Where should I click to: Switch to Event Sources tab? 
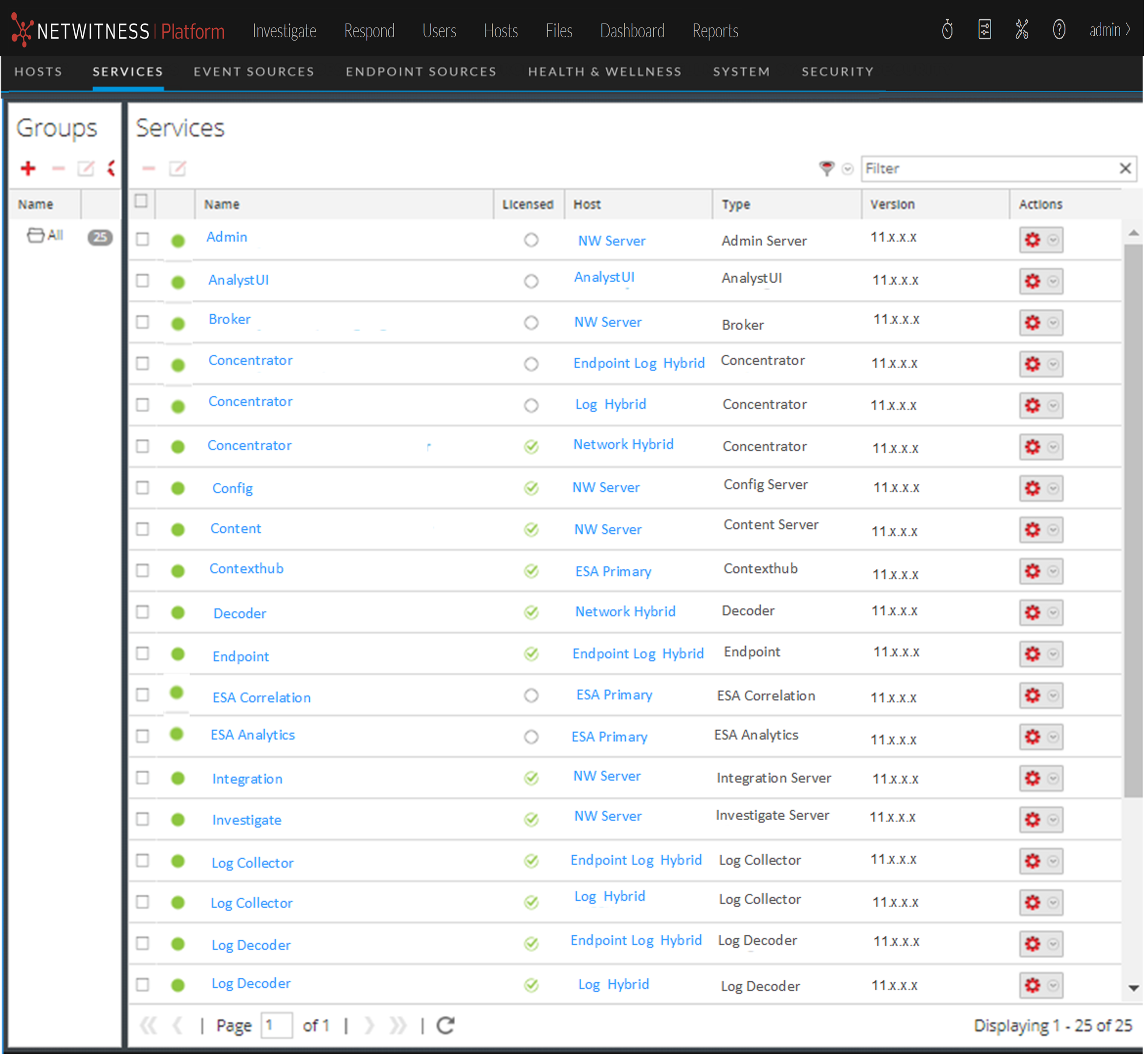click(x=254, y=72)
